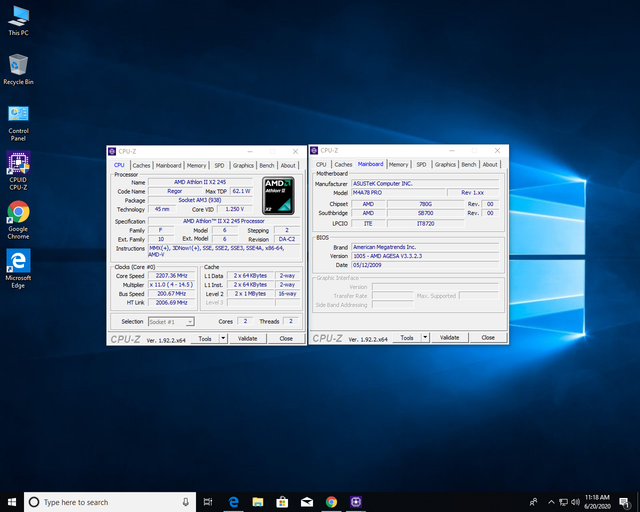The height and width of the screenshot is (512, 640).
Task: Click the American Megatrends Inc. brand field
Action: (425, 247)
